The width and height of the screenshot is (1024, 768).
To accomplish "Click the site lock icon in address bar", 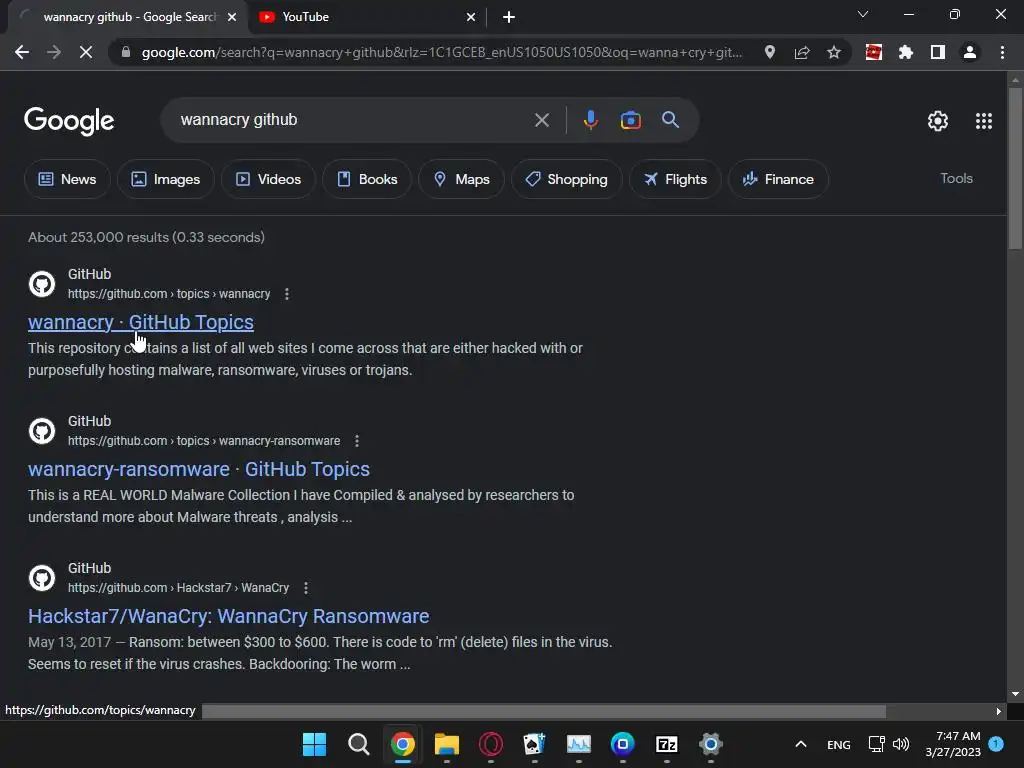I will tap(125, 52).
